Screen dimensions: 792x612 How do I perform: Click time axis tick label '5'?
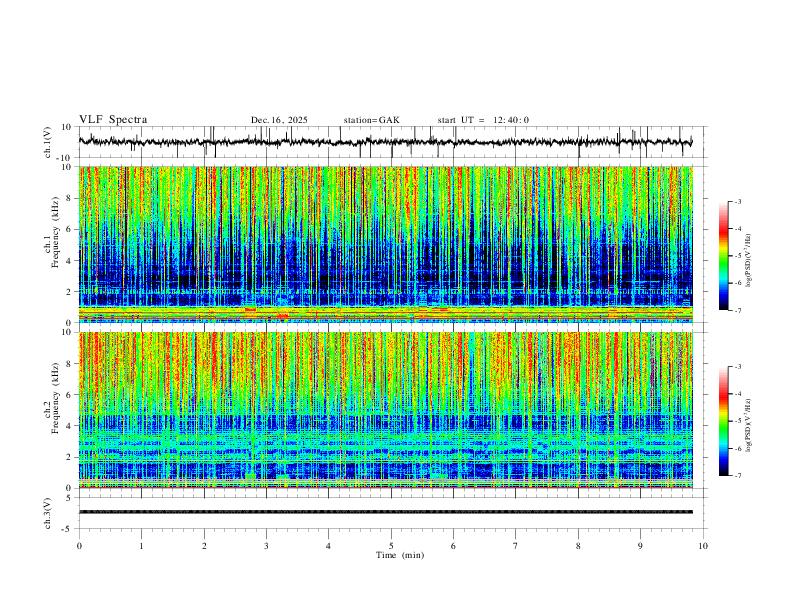coord(391,546)
